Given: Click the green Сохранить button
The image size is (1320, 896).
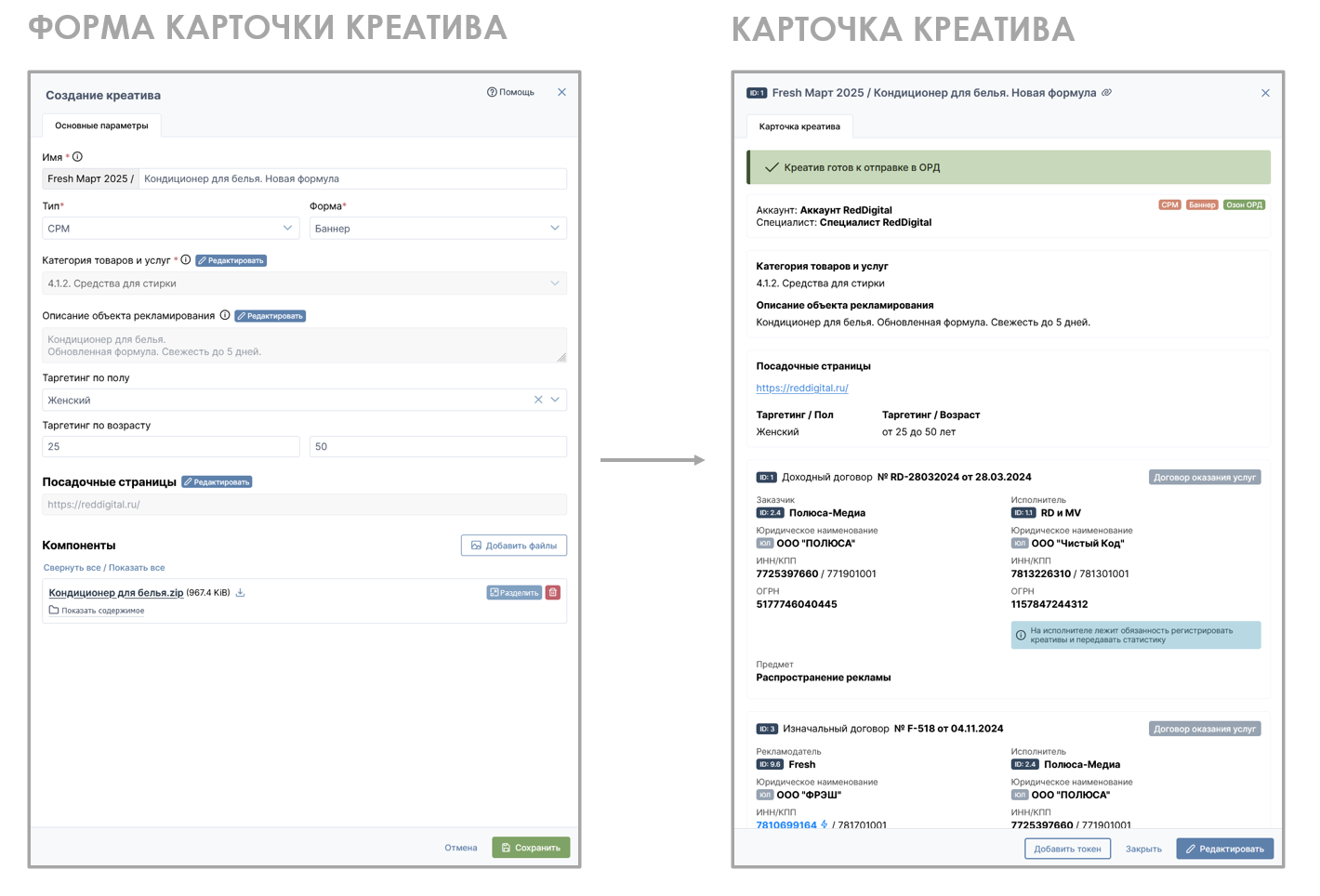Looking at the screenshot, I should pyautogui.click(x=530, y=848).
